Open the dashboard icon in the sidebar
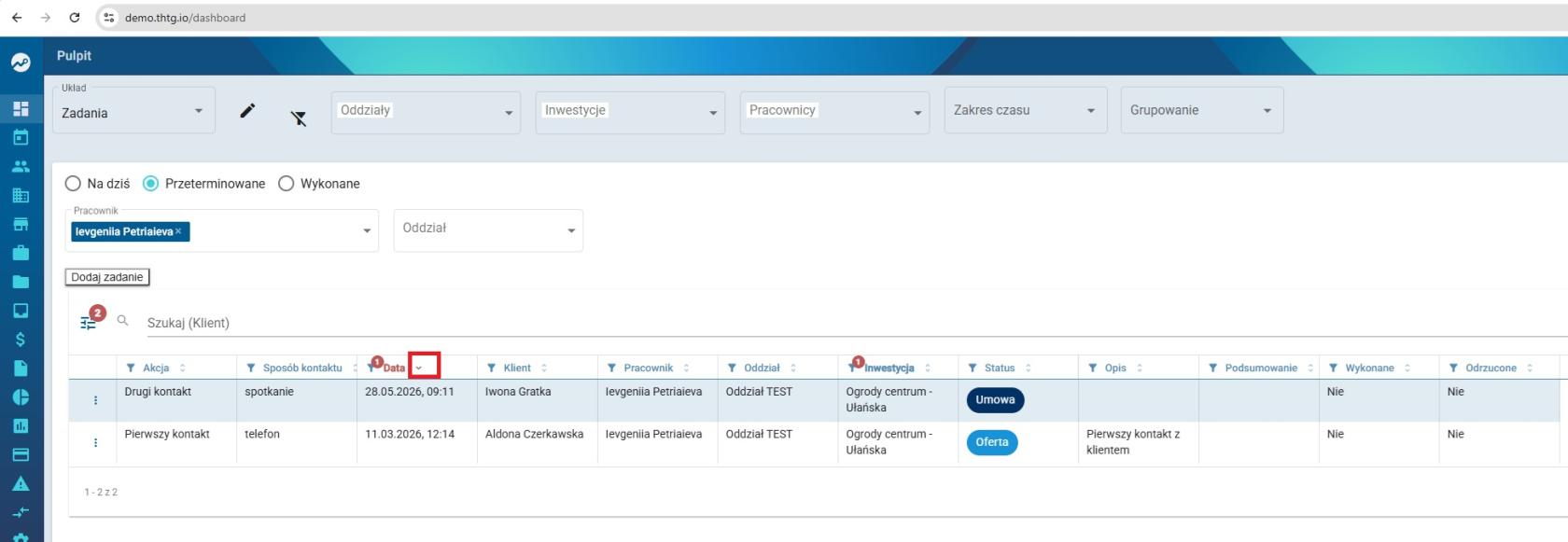This screenshot has height=542, width=1568. [21, 108]
